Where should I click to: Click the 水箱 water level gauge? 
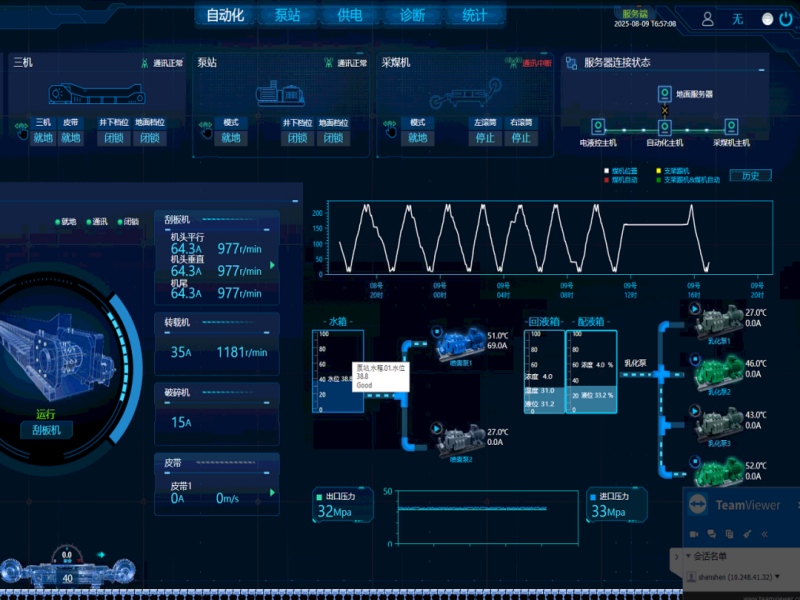[338, 372]
